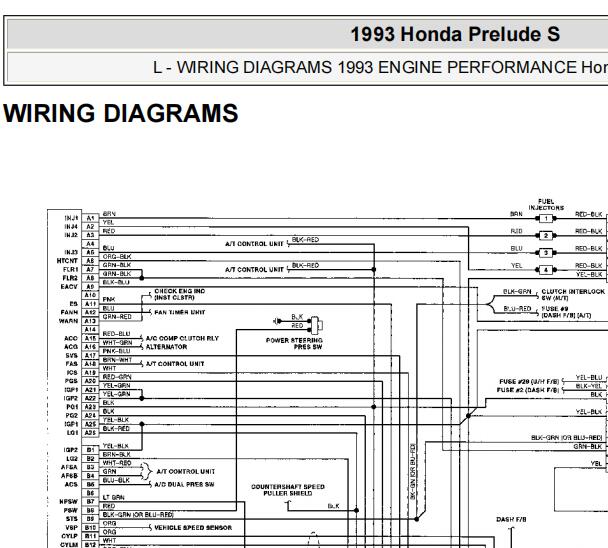
Task: Select connector pin cell B12
Action: point(90,545)
